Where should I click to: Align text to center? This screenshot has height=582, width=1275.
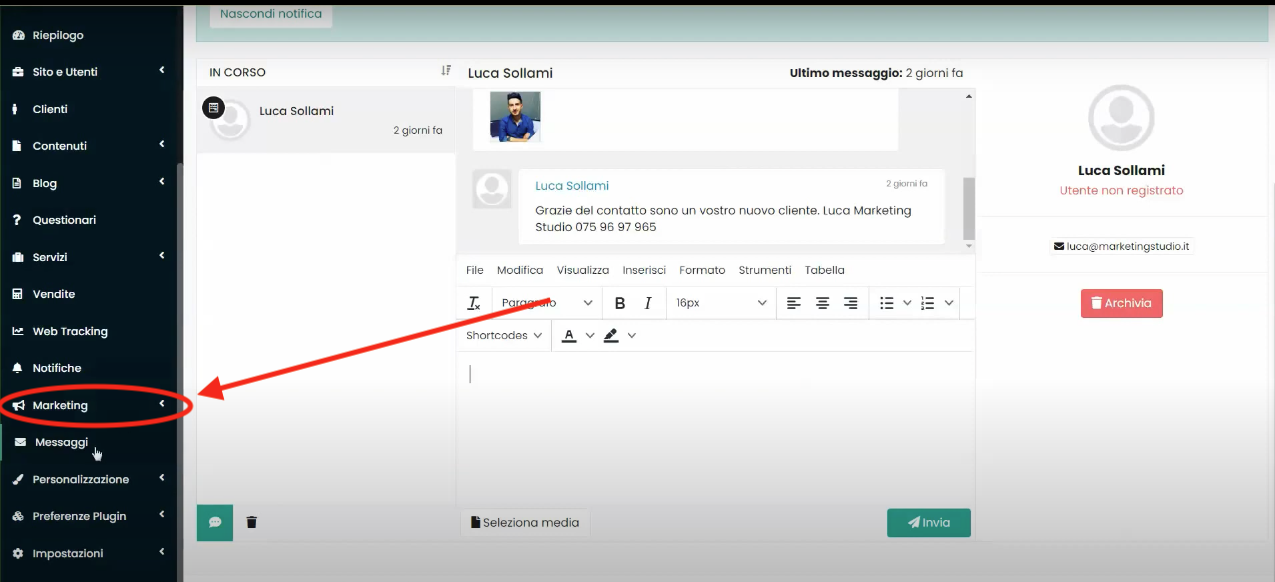(822, 303)
